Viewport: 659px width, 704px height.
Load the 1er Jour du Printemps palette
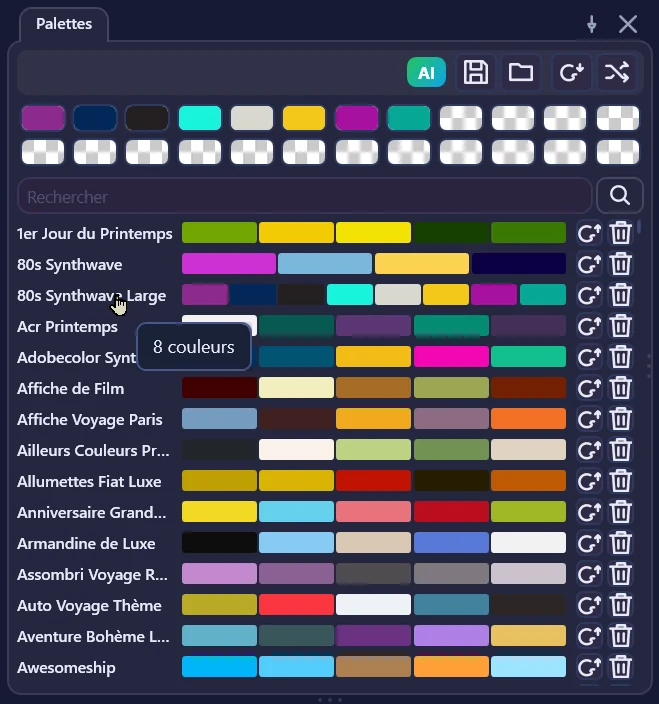click(589, 233)
